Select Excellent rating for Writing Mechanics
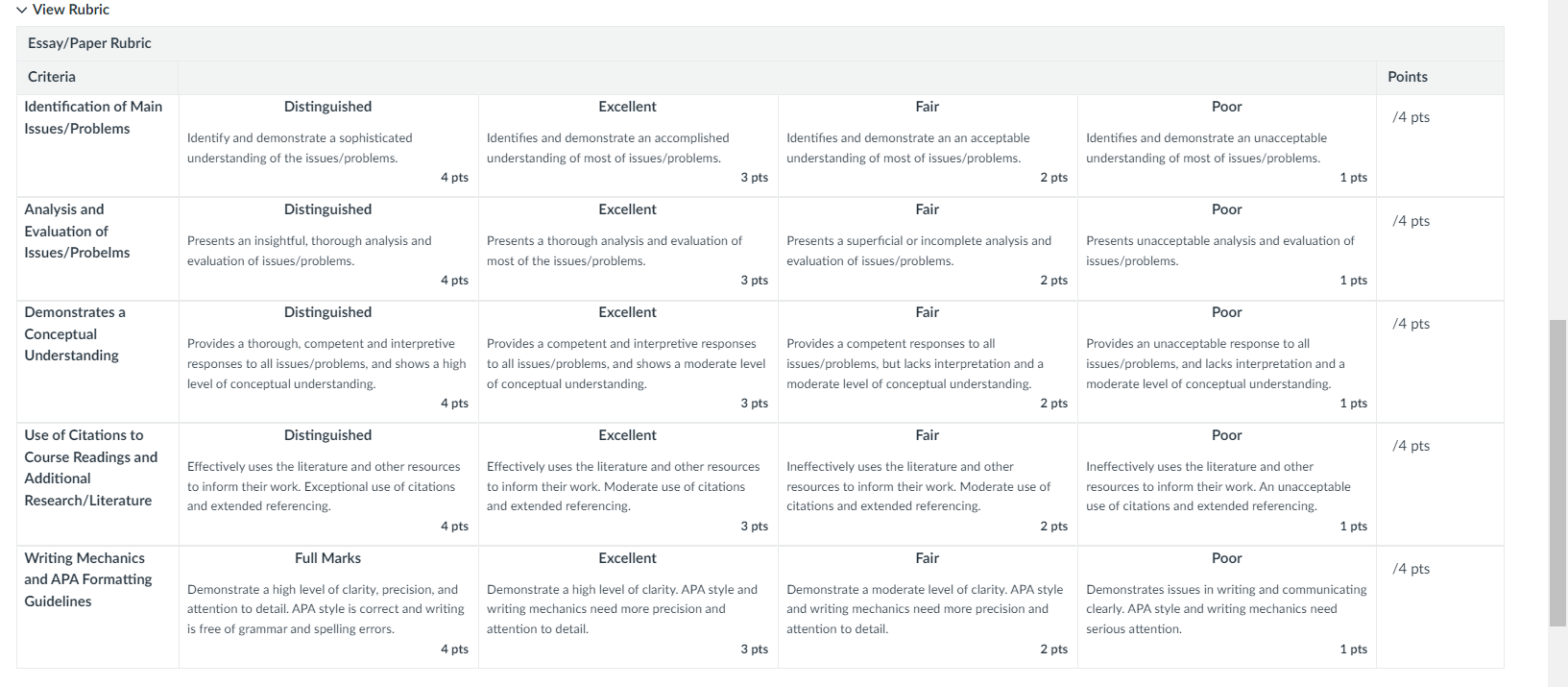The width and height of the screenshot is (1568, 687). click(x=628, y=607)
